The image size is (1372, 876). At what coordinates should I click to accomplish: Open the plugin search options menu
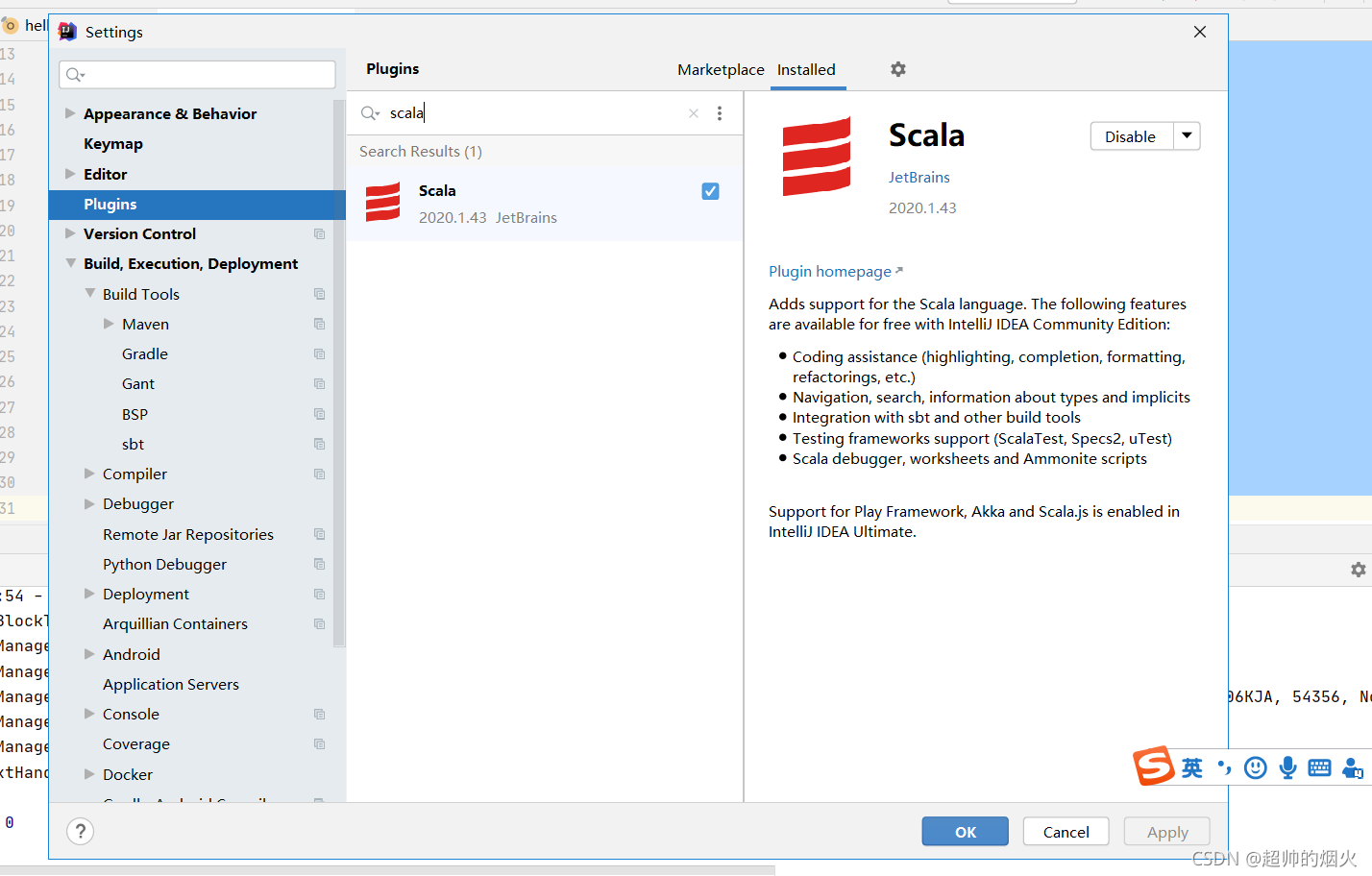click(x=720, y=113)
